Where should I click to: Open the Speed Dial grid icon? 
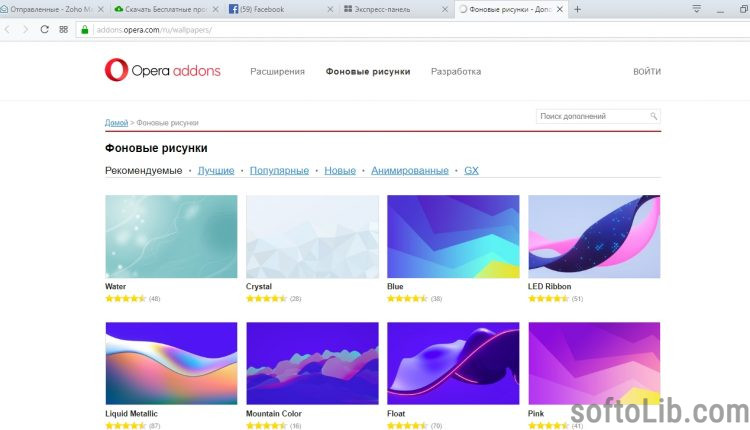coord(64,29)
